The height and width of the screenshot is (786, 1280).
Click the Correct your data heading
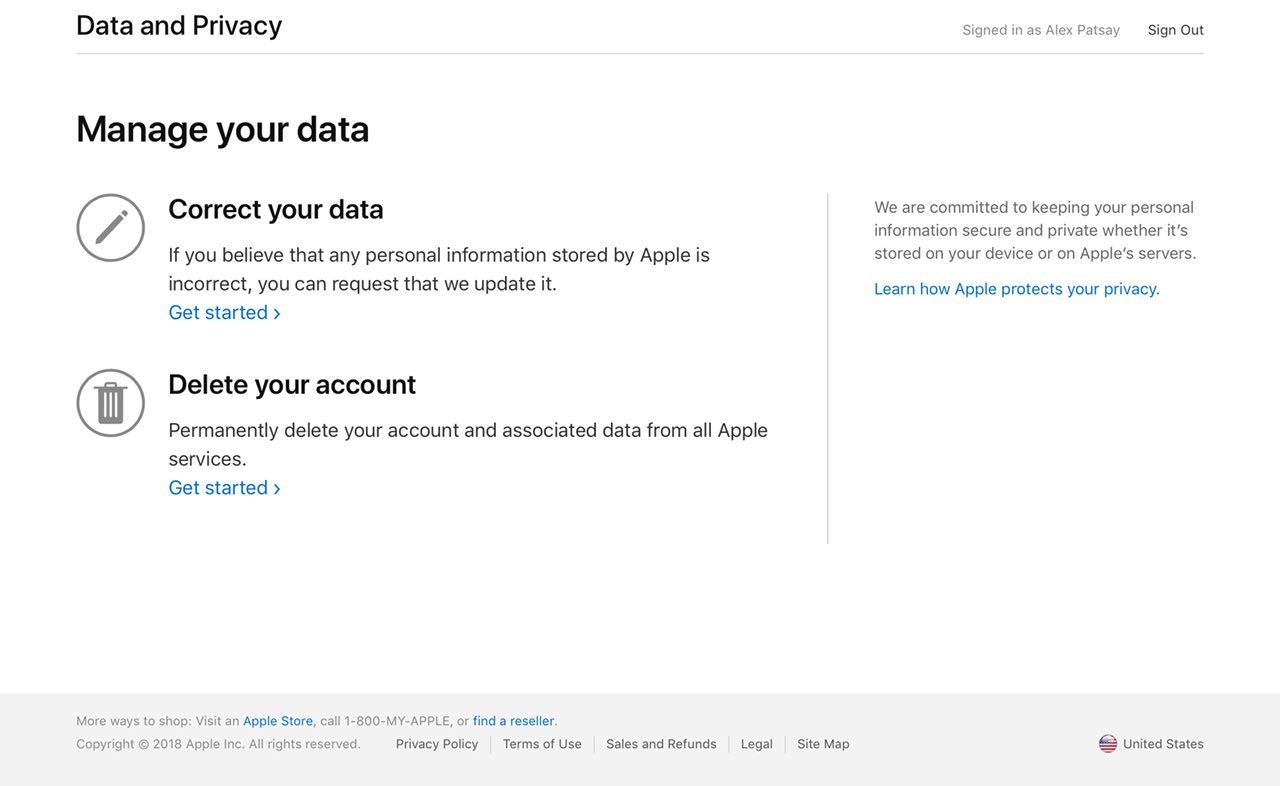pos(276,209)
